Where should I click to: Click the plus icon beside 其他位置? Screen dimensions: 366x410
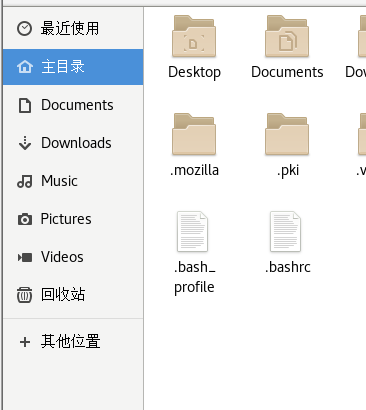pos(25,342)
